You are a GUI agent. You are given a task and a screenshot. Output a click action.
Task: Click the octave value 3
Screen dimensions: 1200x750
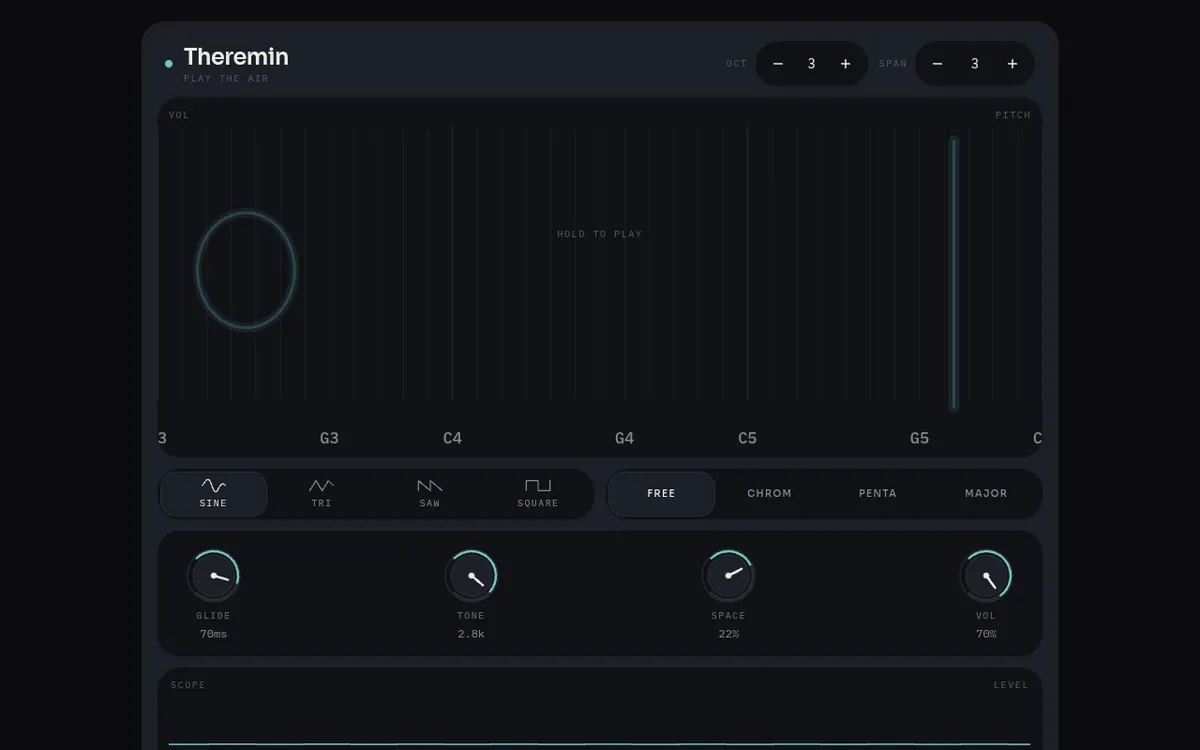click(x=811, y=64)
